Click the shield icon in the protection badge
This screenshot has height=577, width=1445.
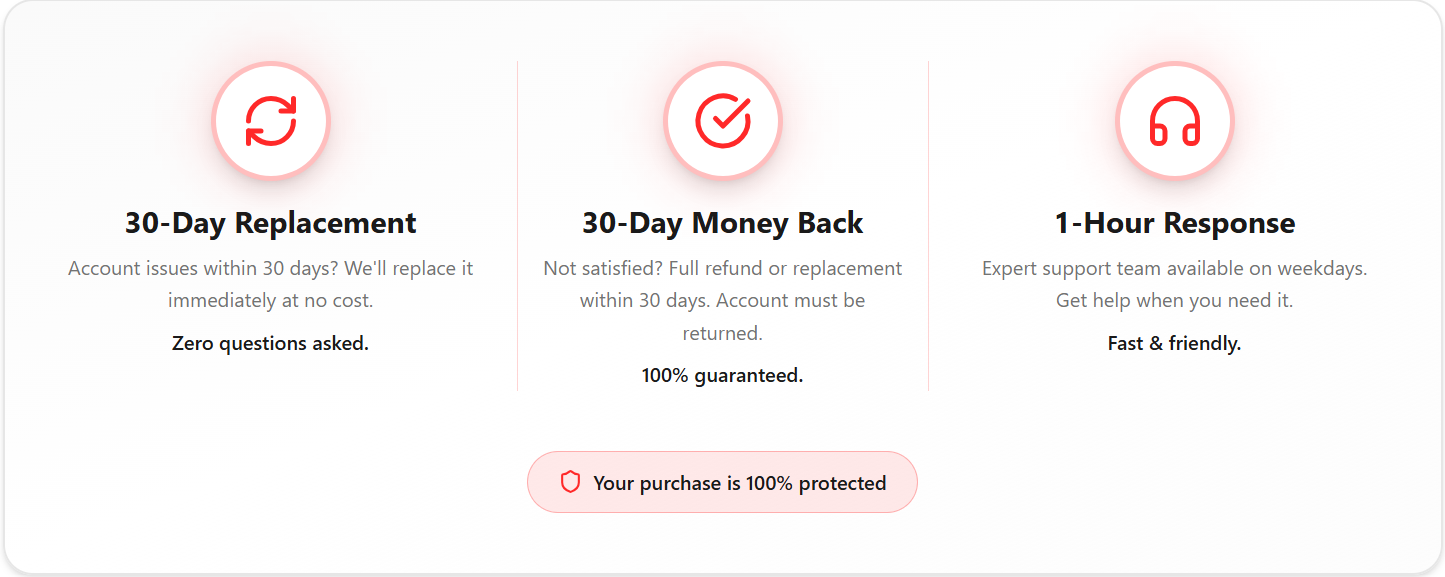[x=570, y=482]
